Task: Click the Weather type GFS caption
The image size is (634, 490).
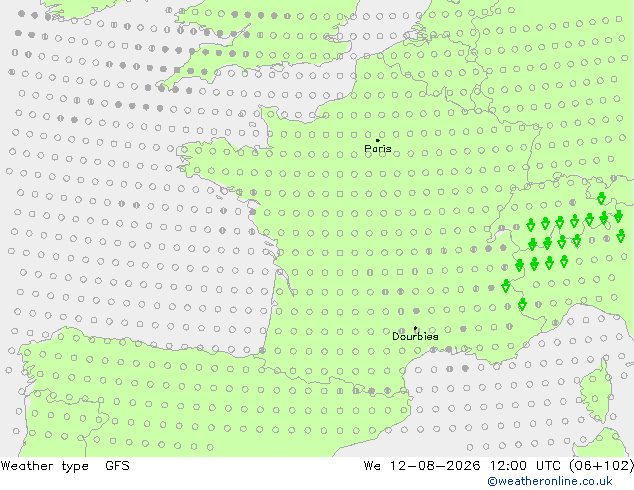Action: click(65, 466)
